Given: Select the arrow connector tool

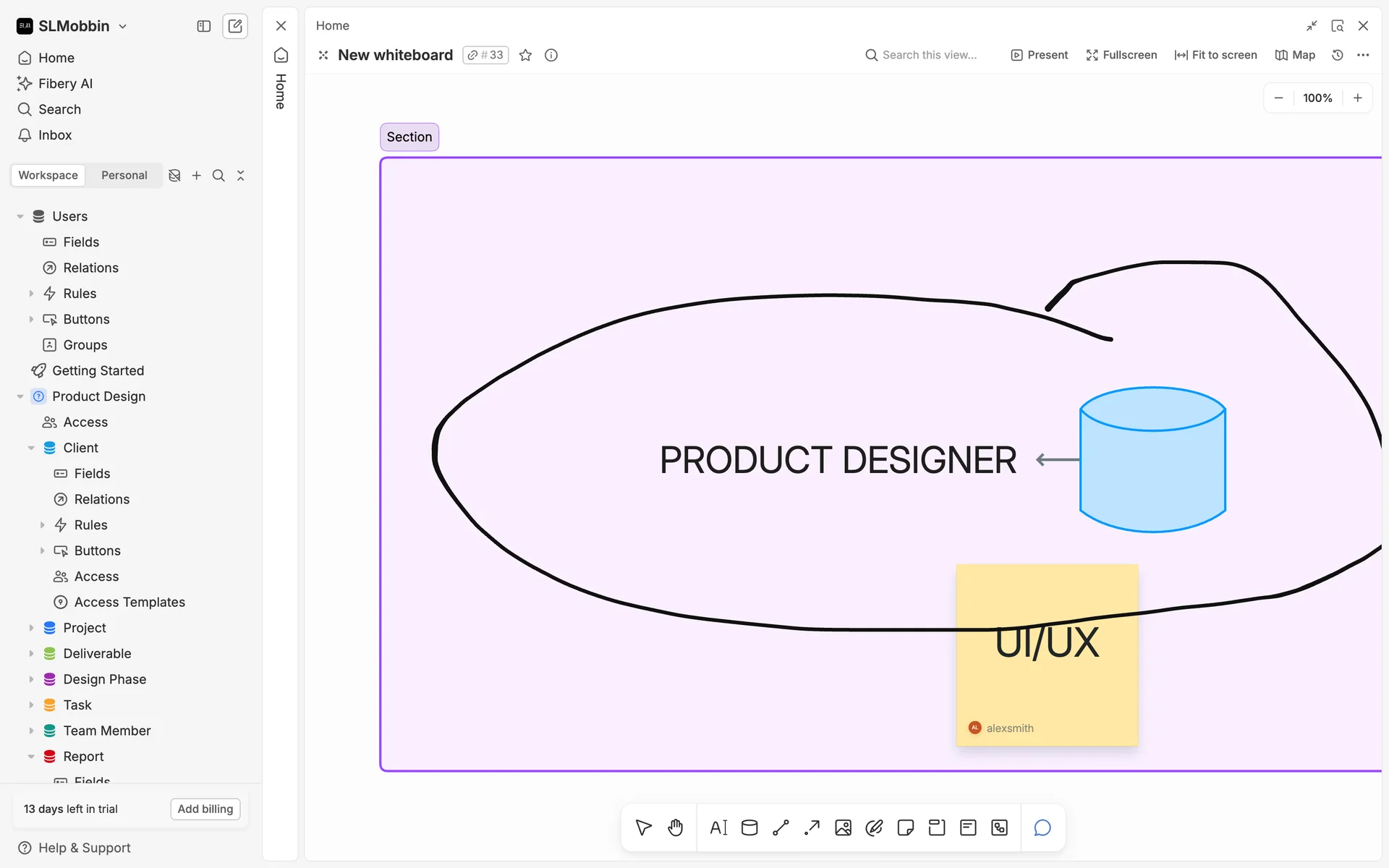Looking at the screenshot, I should tap(812, 827).
